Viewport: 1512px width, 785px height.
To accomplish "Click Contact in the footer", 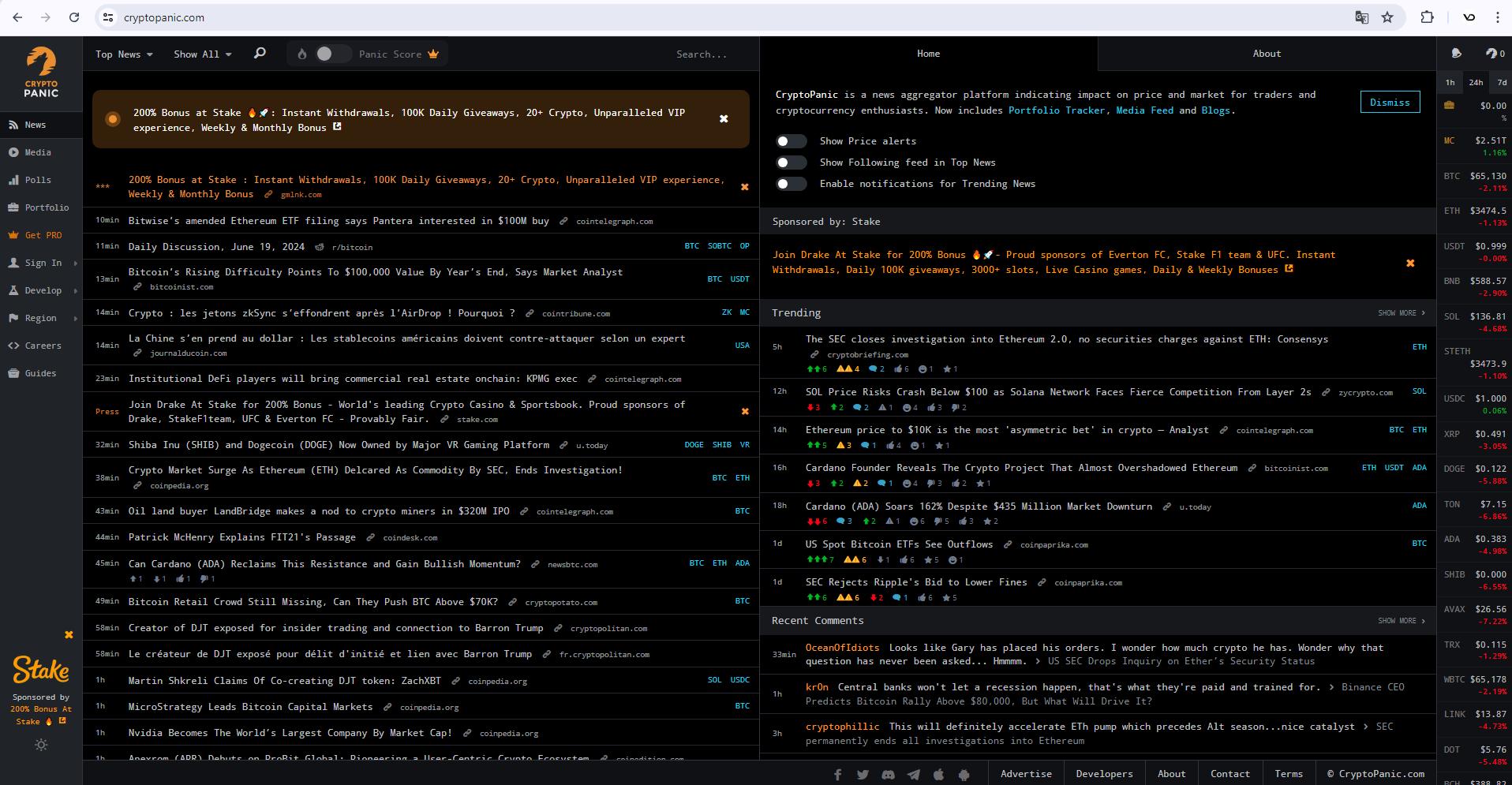I will [x=1229, y=774].
